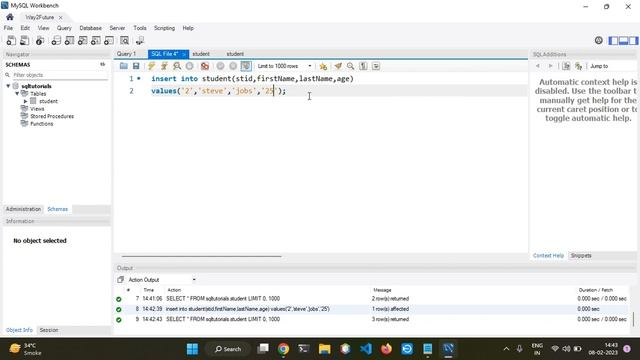Screen dimensions: 640x360
Task: Search table data icon in main toolbar
Action: coord(124,40)
